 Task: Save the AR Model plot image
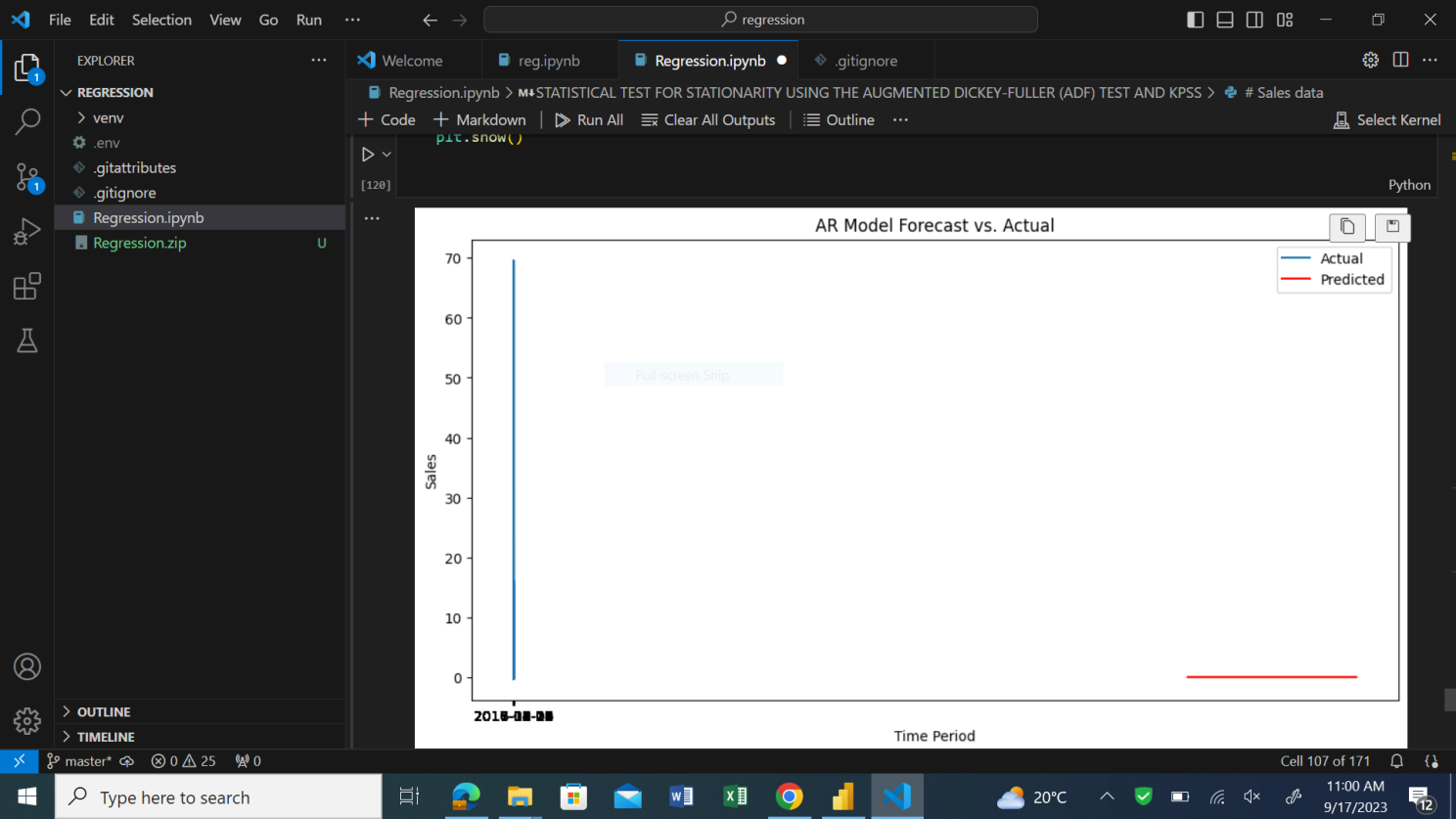[1391, 226]
